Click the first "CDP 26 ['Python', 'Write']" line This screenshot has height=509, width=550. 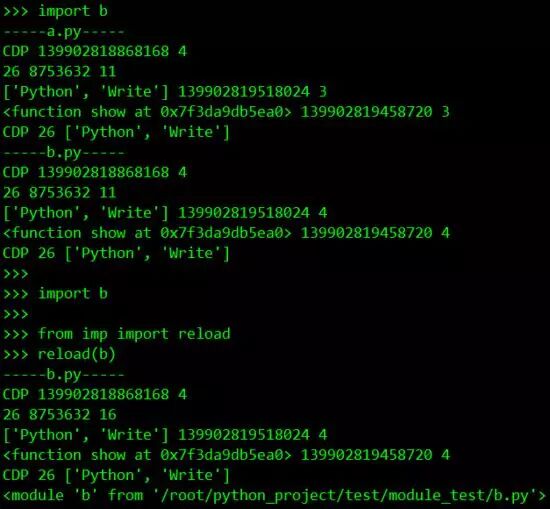[x=116, y=132]
